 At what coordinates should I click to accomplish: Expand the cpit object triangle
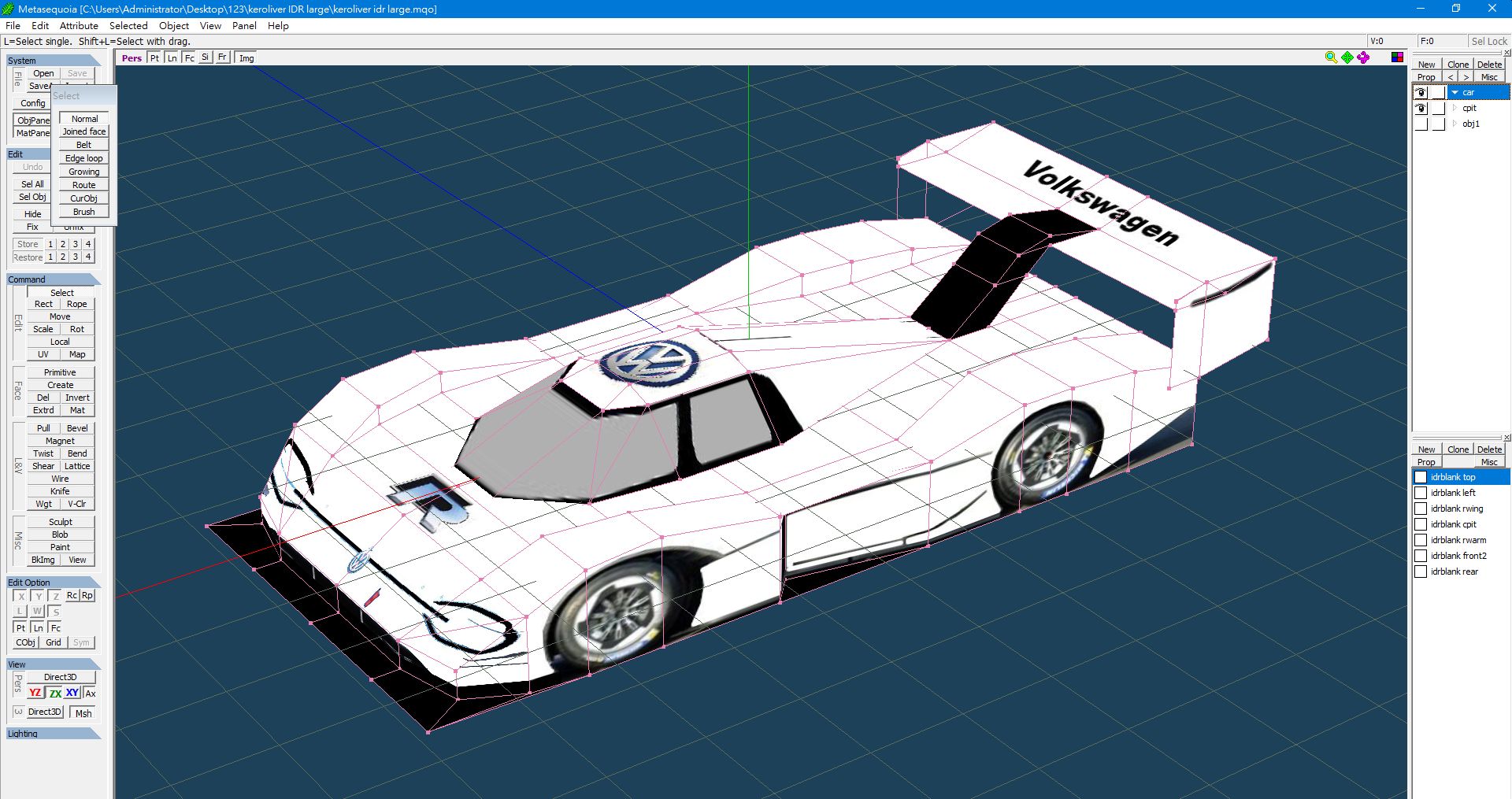pos(1455,108)
